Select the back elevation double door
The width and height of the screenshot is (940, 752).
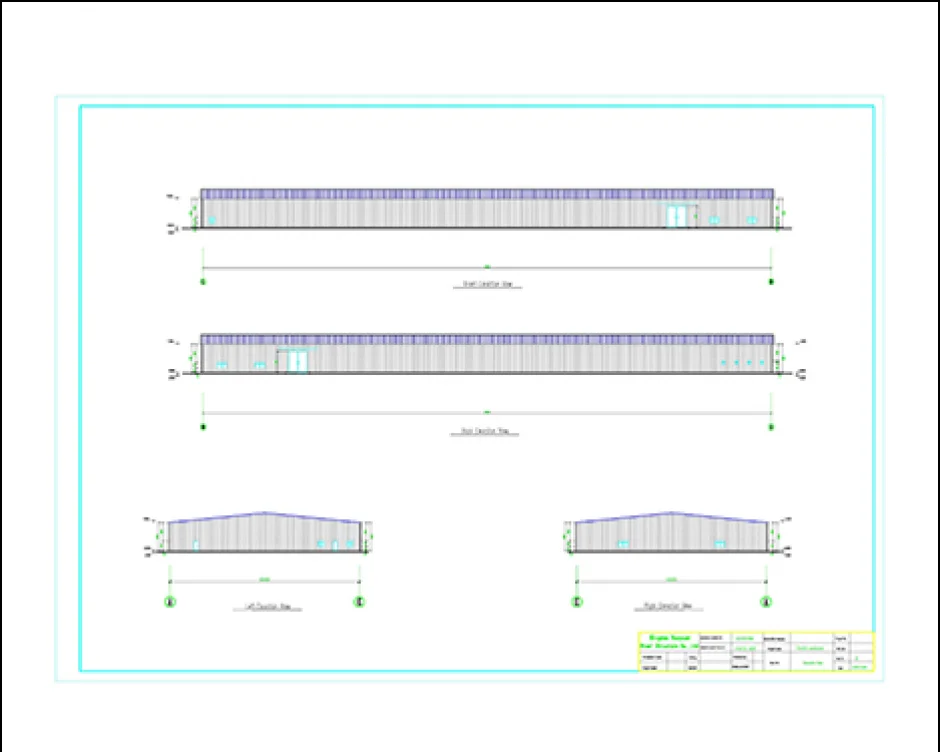tap(293, 362)
